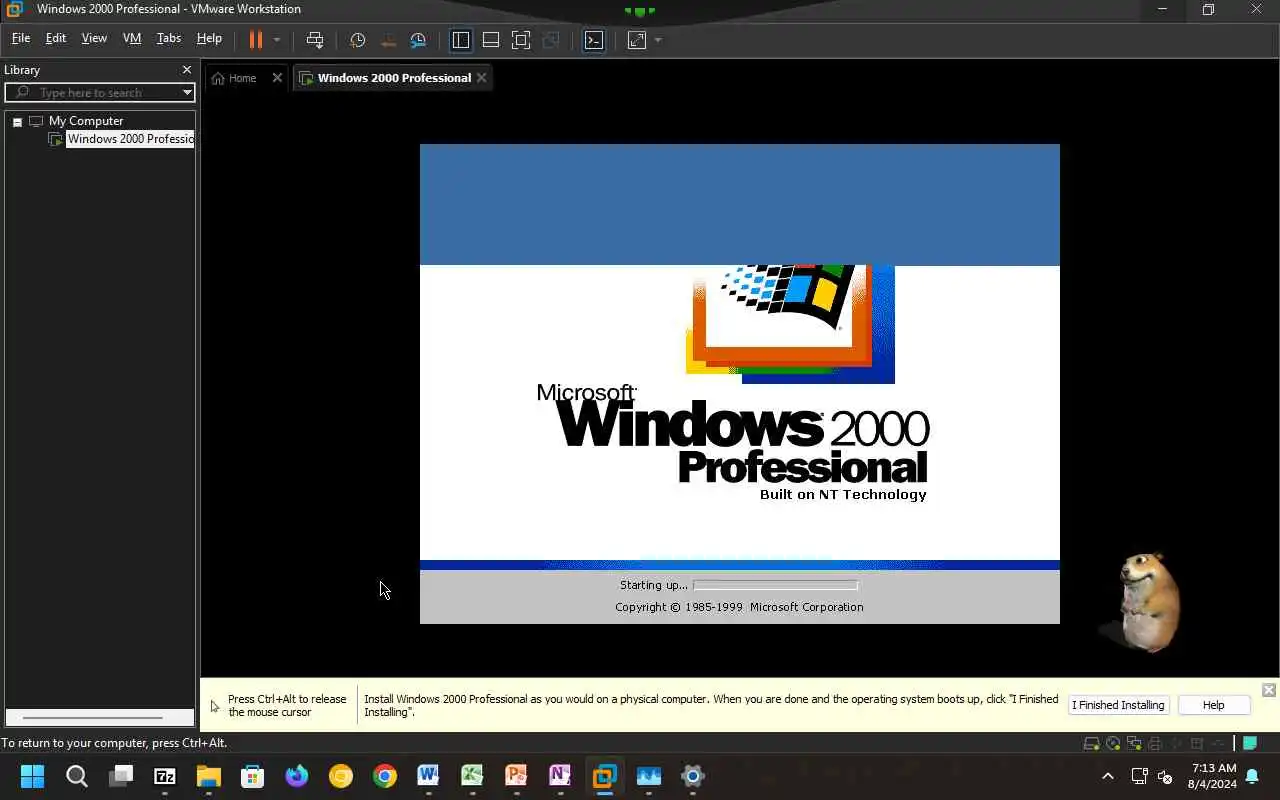Open the Edit menu
Screen dimensions: 1280x800
(56, 38)
